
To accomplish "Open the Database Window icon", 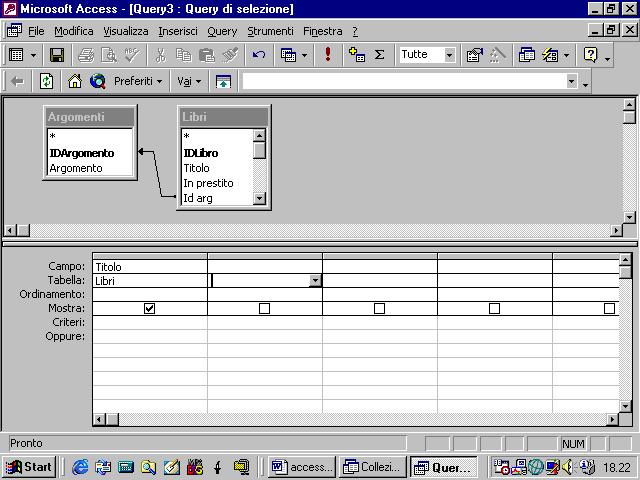I will 527,55.
